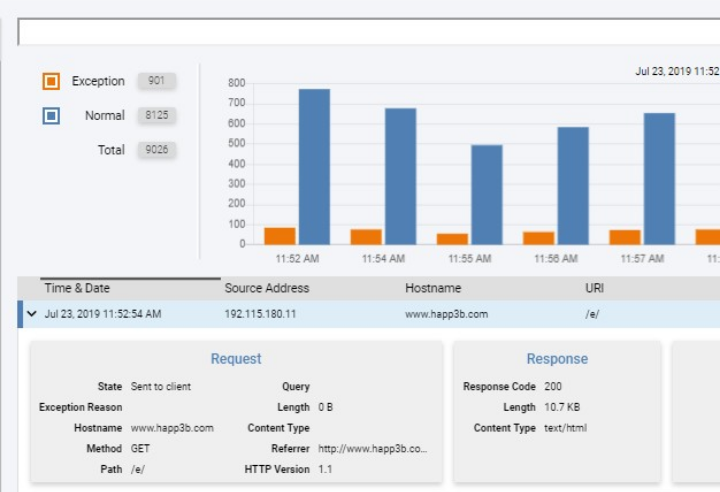Click the blue bar for 11:57 AM
The image size is (720, 492).
[659, 179]
